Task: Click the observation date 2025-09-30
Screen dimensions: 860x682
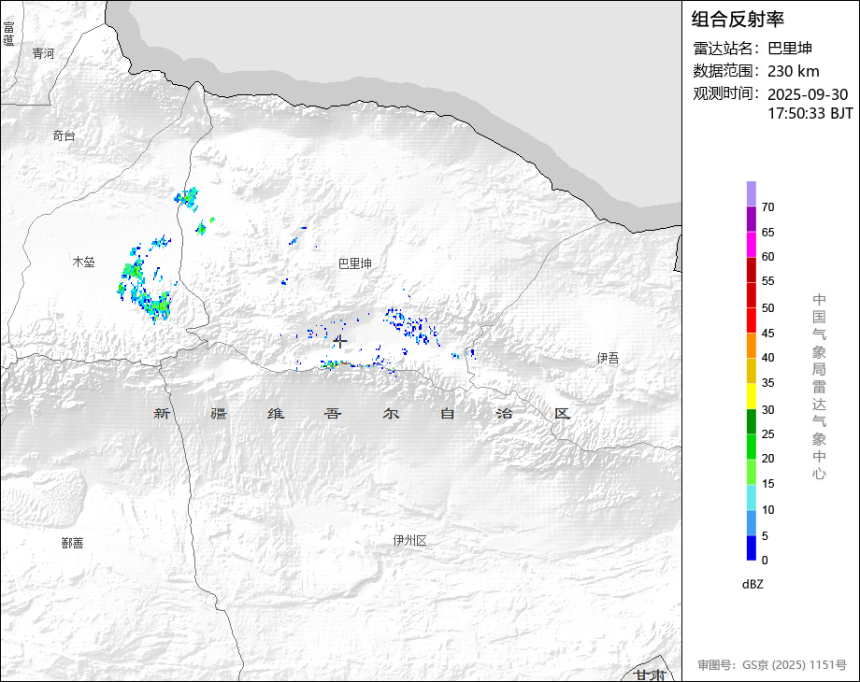Action: coord(807,94)
